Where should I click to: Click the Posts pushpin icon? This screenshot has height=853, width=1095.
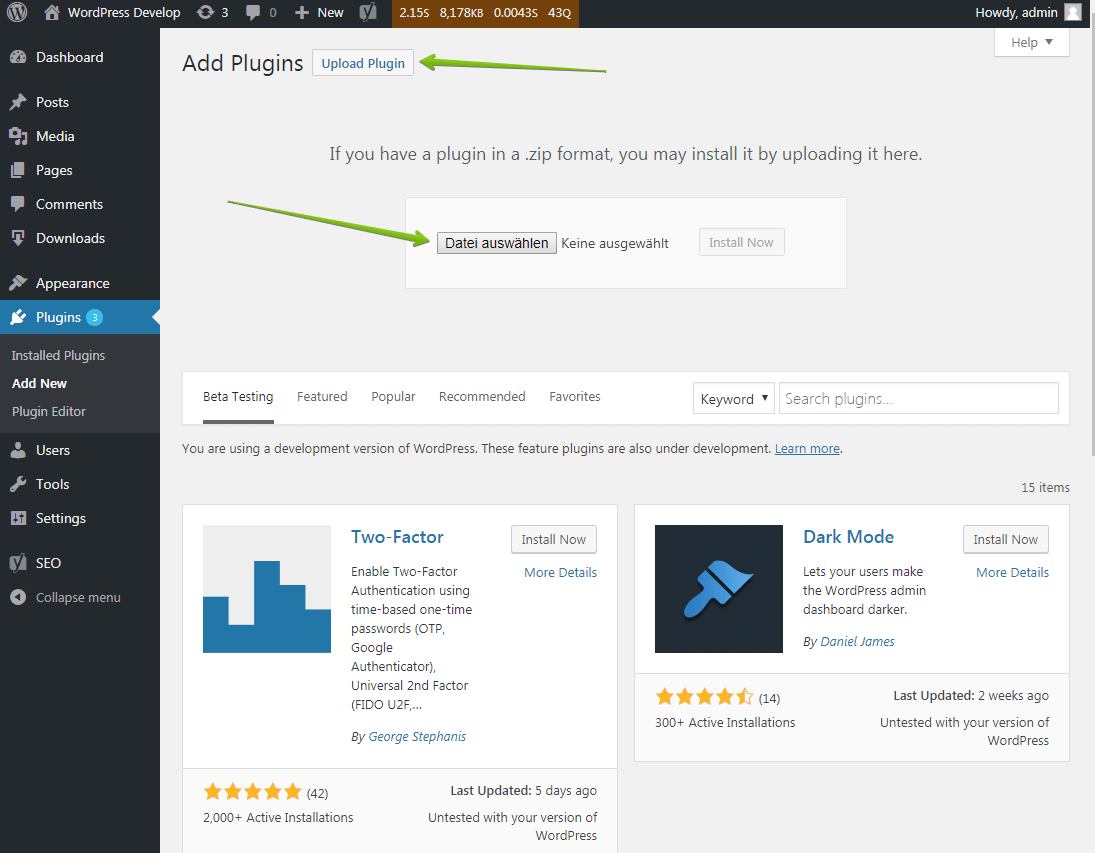point(18,102)
